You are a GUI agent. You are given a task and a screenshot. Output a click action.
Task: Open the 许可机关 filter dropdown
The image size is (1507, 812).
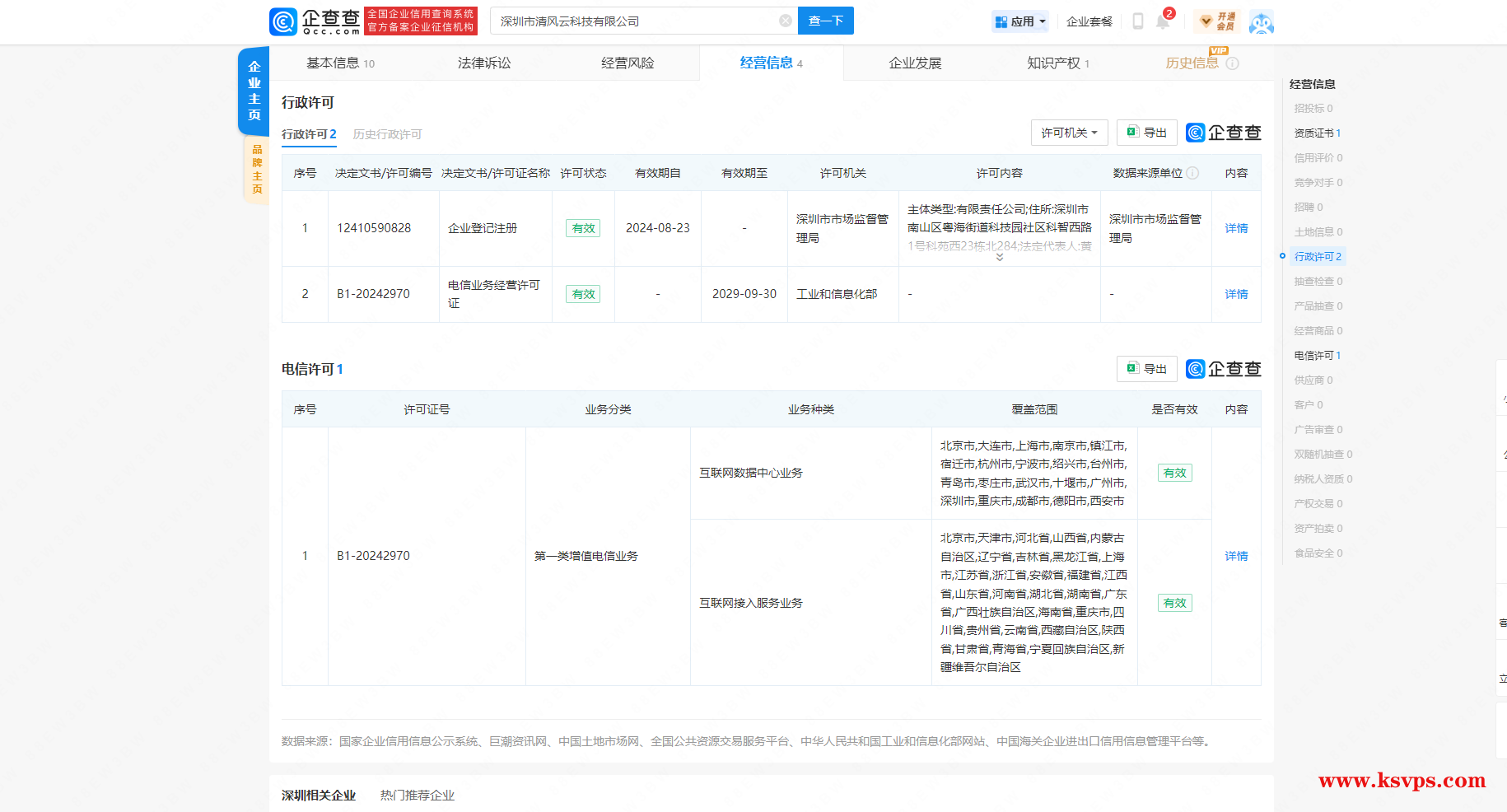coord(1069,133)
